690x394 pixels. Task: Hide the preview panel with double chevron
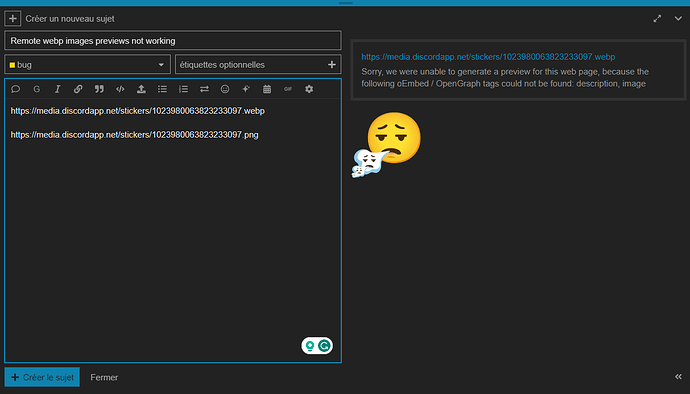pos(679,376)
